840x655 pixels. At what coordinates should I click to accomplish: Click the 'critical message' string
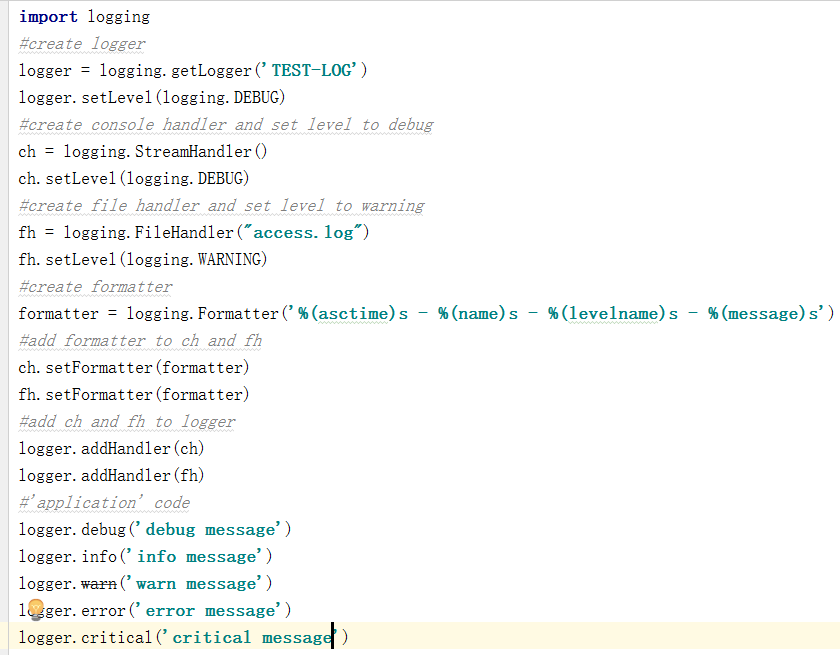[x=252, y=637]
